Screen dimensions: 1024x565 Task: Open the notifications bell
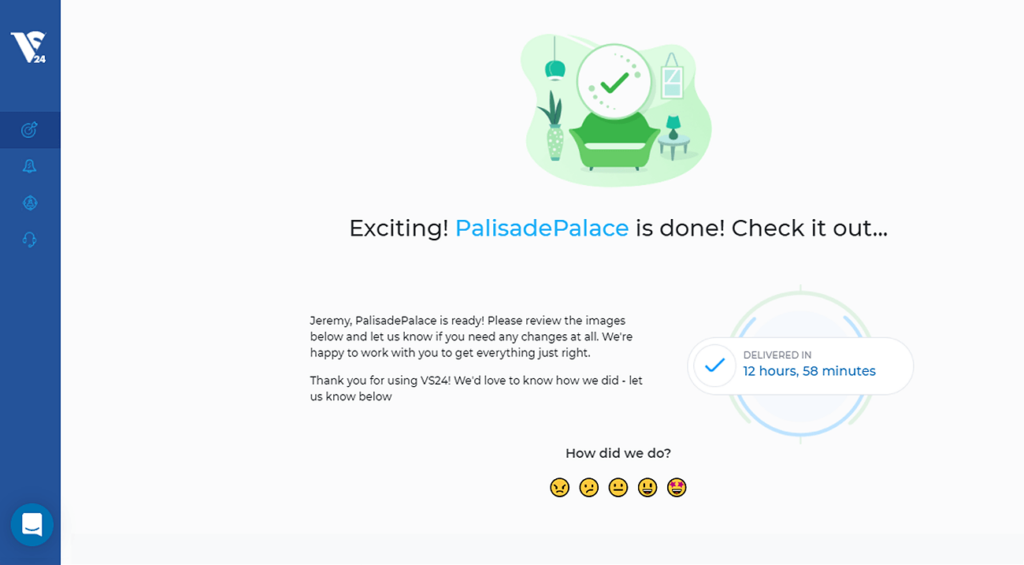tap(29, 166)
